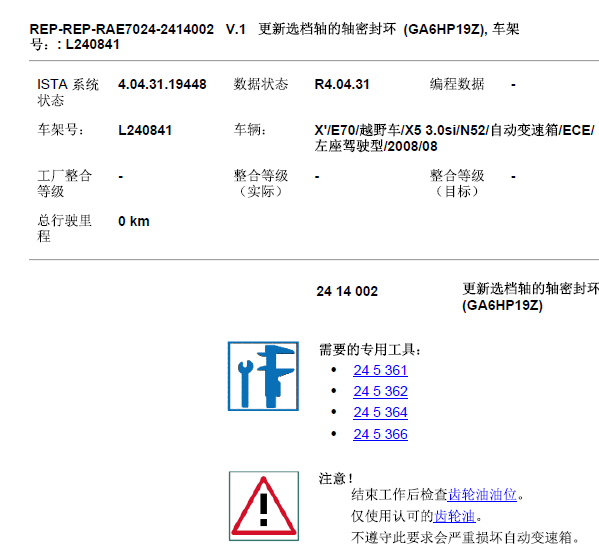Select the (GA6HP19Z) text under repair title

[x=502, y=305]
